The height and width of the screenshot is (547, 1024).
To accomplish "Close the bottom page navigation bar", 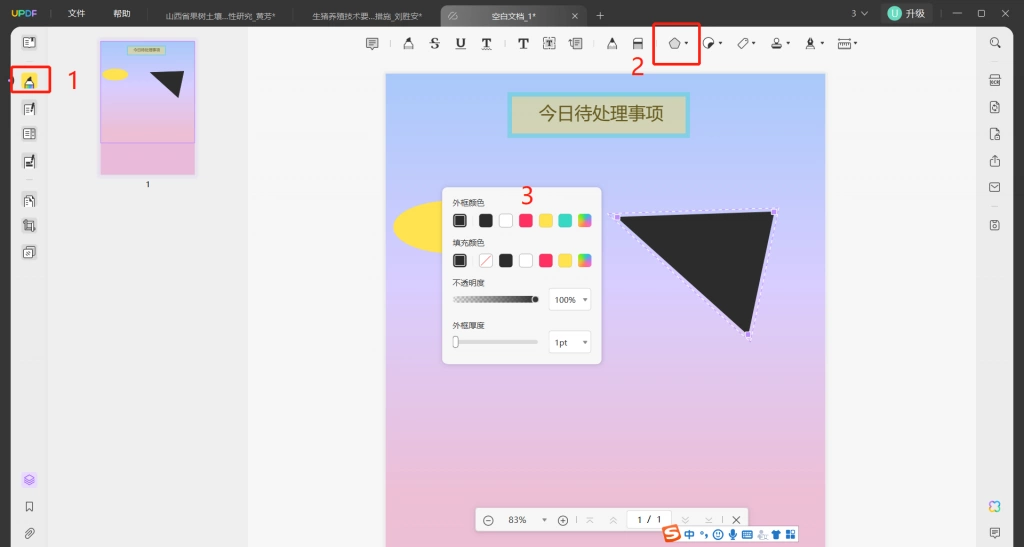I will tap(736, 520).
